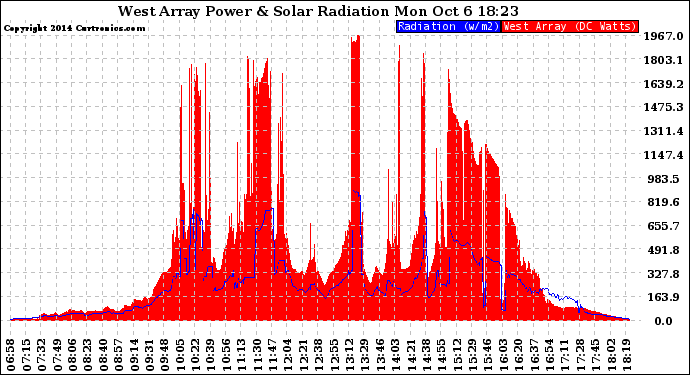The width and height of the screenshot is (690, 375).
Task: Click the 14:03 time label
Action: pyautogui.click(x=395, y=355)
